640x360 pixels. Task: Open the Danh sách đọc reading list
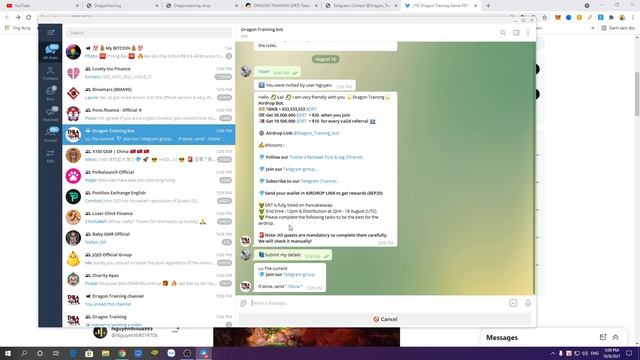coord(618,28)
